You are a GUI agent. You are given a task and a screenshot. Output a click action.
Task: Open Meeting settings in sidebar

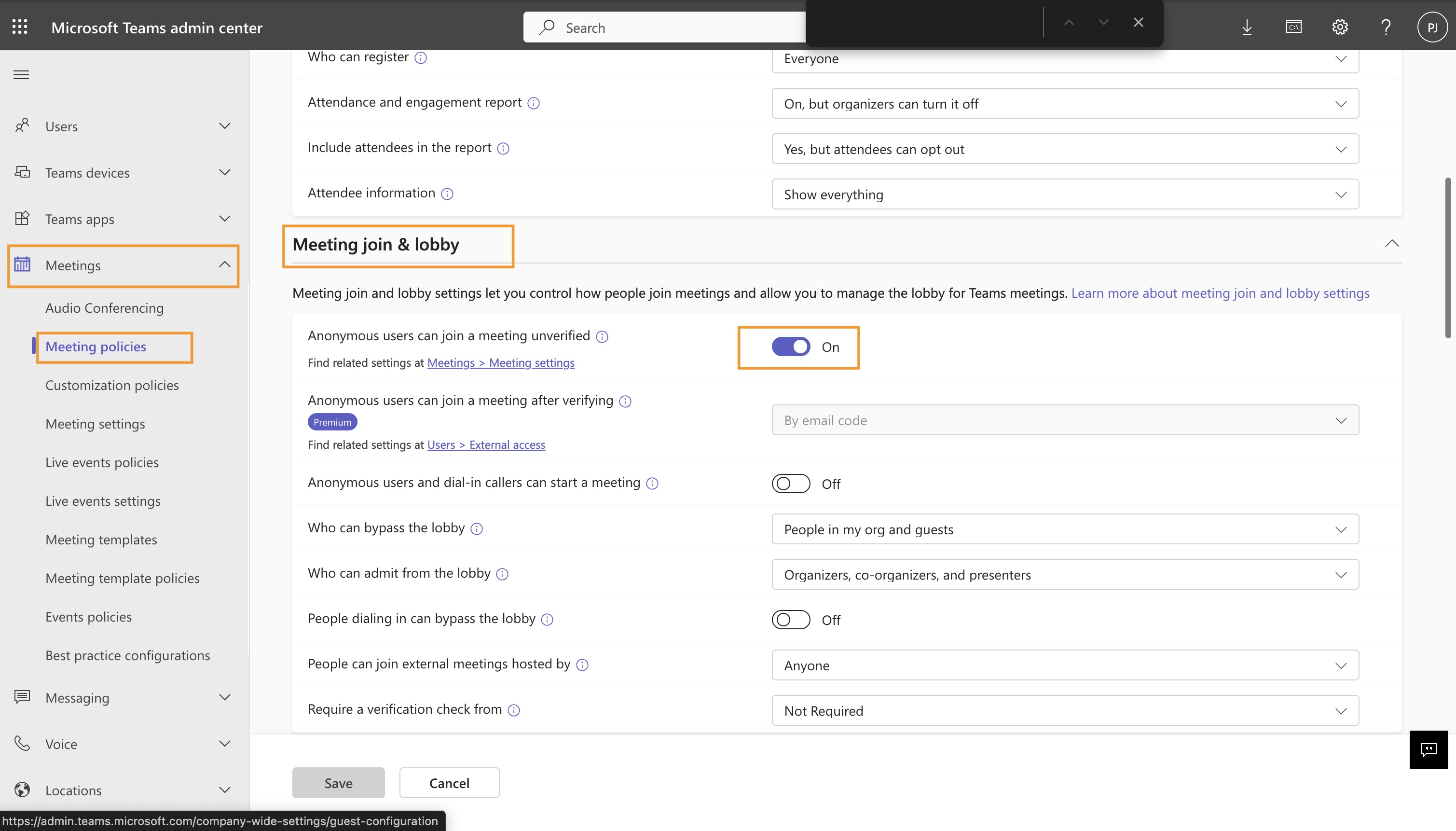(x=95, y=424)
